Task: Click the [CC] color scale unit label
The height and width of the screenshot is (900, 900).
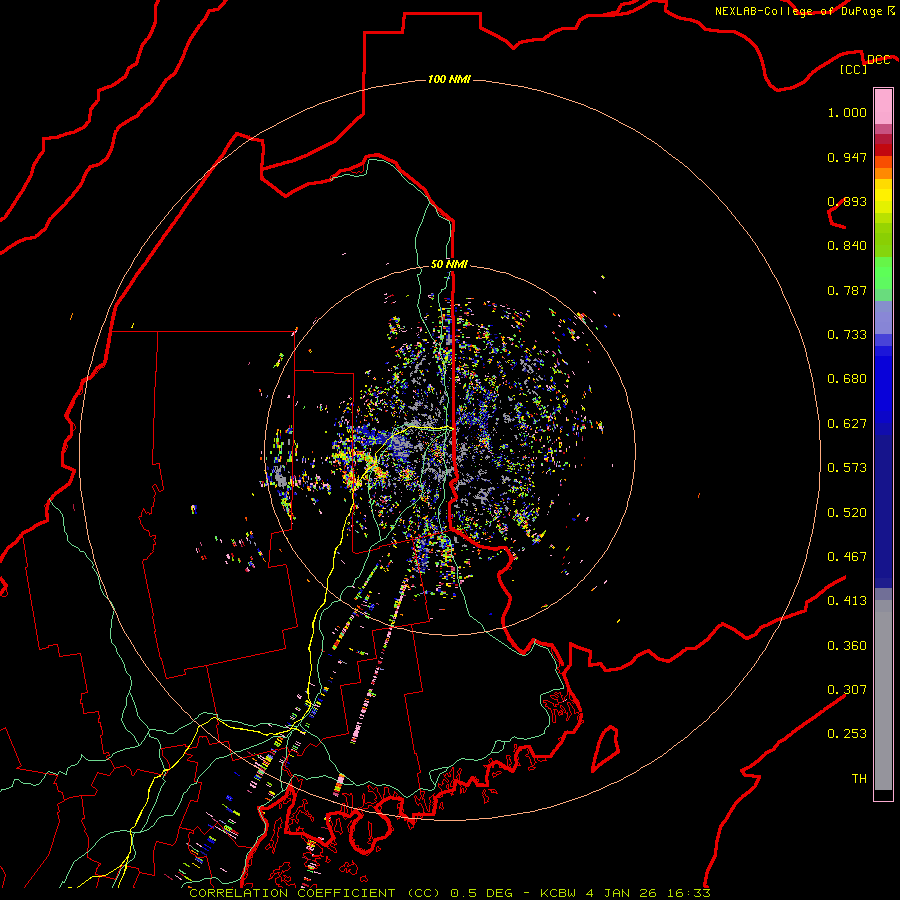Action: point(854,69)
